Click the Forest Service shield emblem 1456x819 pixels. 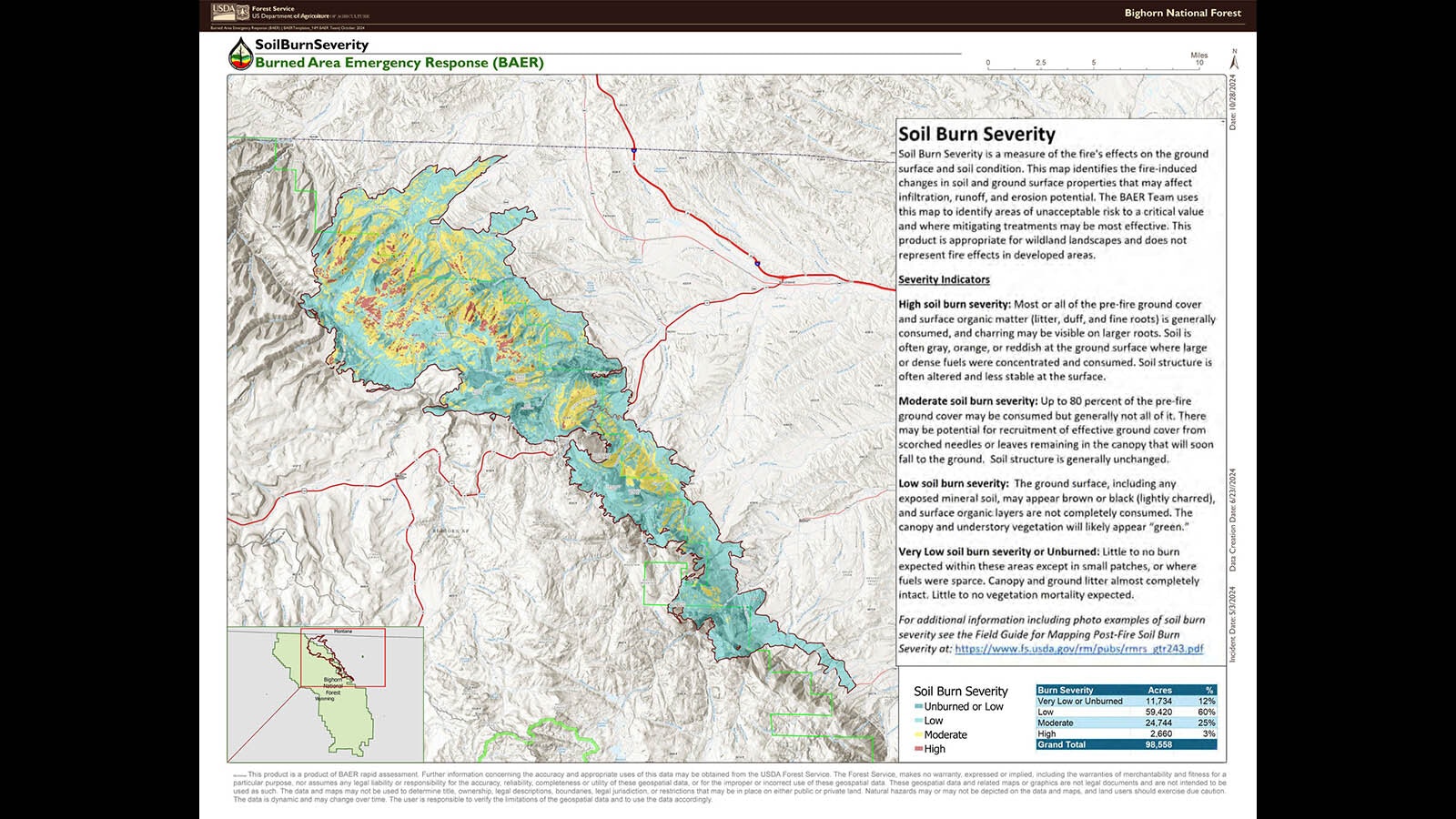(x=243, y=12)
